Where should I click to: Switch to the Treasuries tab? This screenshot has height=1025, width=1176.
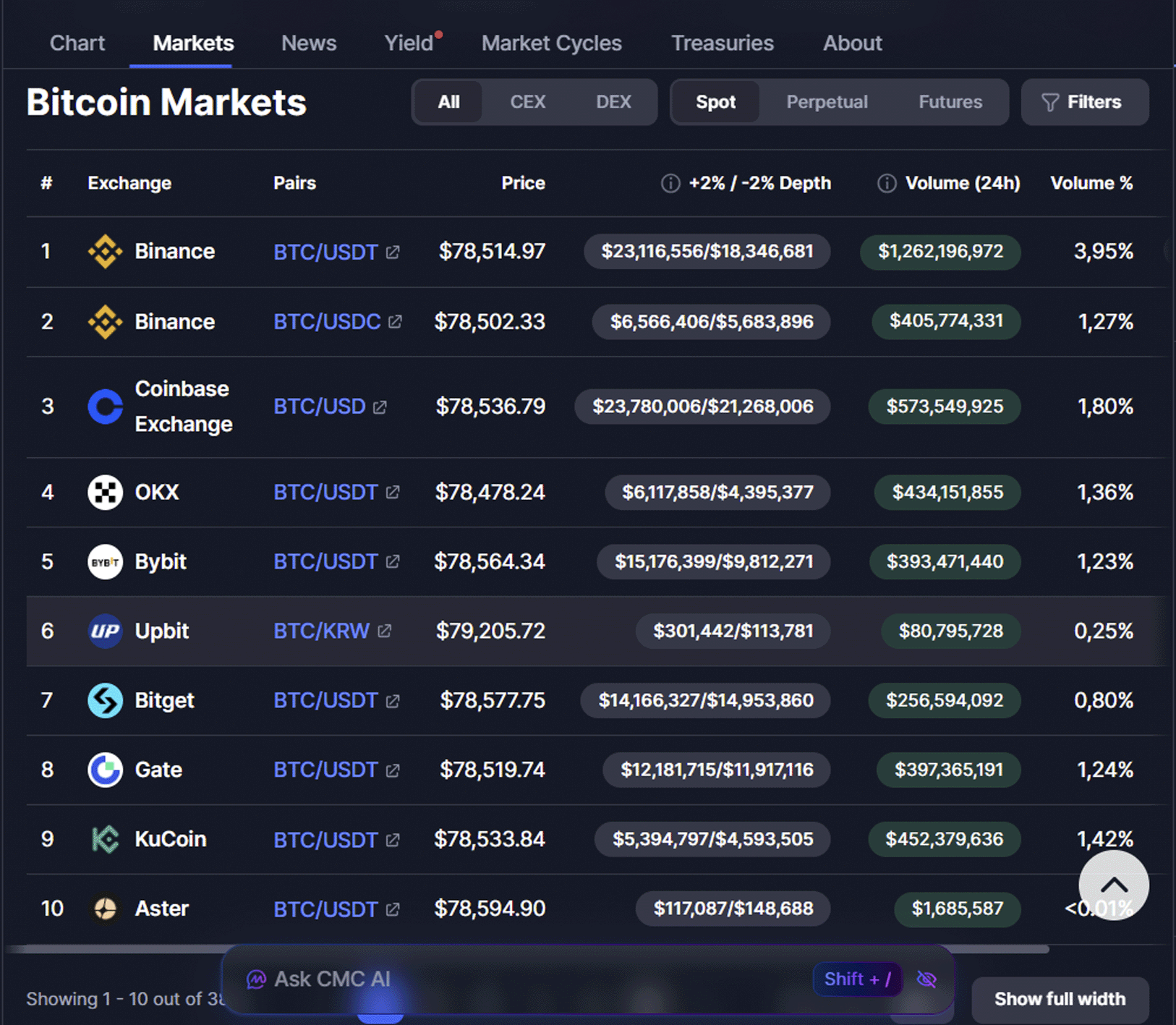(x=723, y=43)
